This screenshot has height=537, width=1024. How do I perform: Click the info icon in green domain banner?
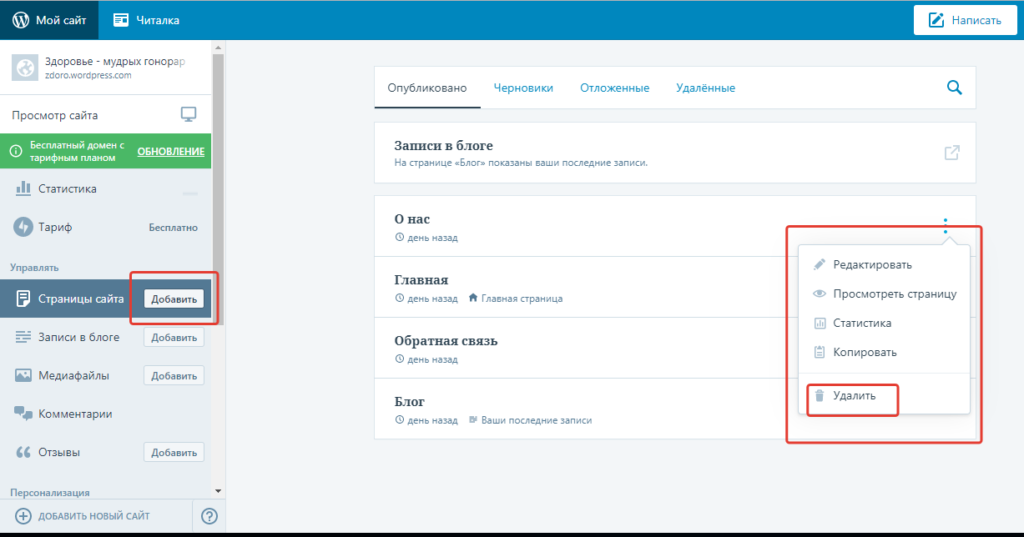click(16, 152)
